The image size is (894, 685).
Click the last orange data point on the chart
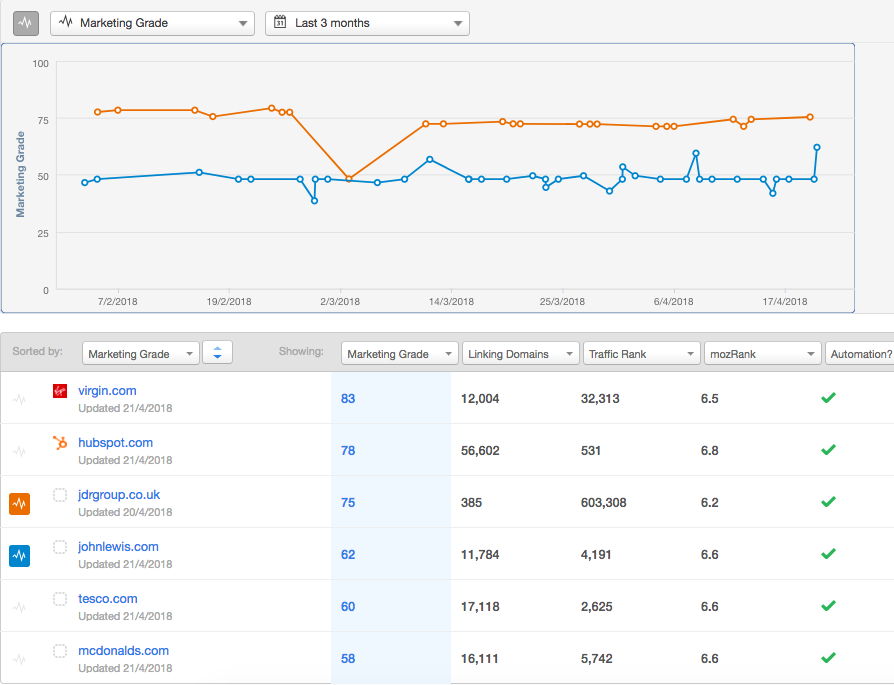[x=810, y=117]
